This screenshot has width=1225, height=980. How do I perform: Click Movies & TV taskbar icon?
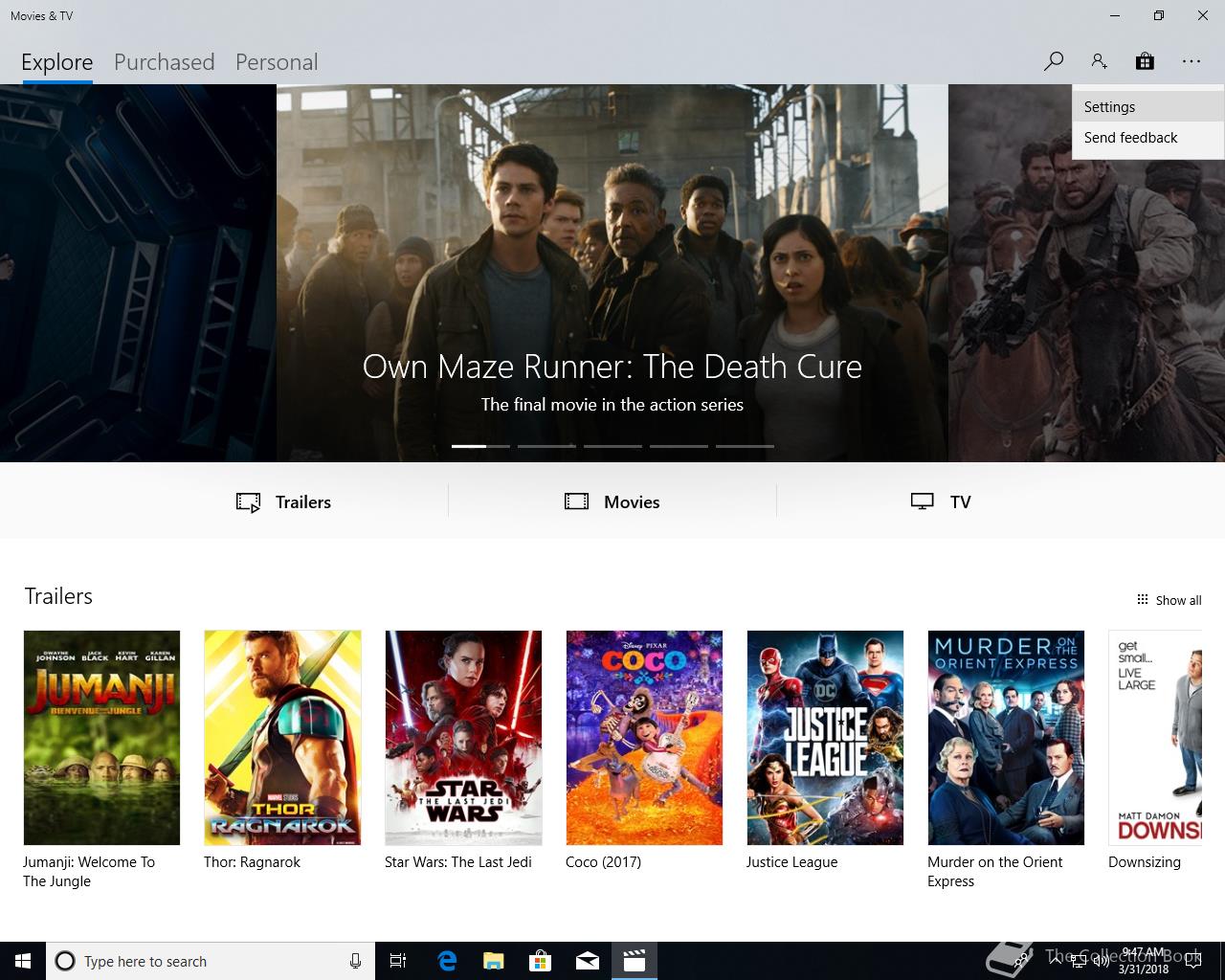tap(635, 961)
